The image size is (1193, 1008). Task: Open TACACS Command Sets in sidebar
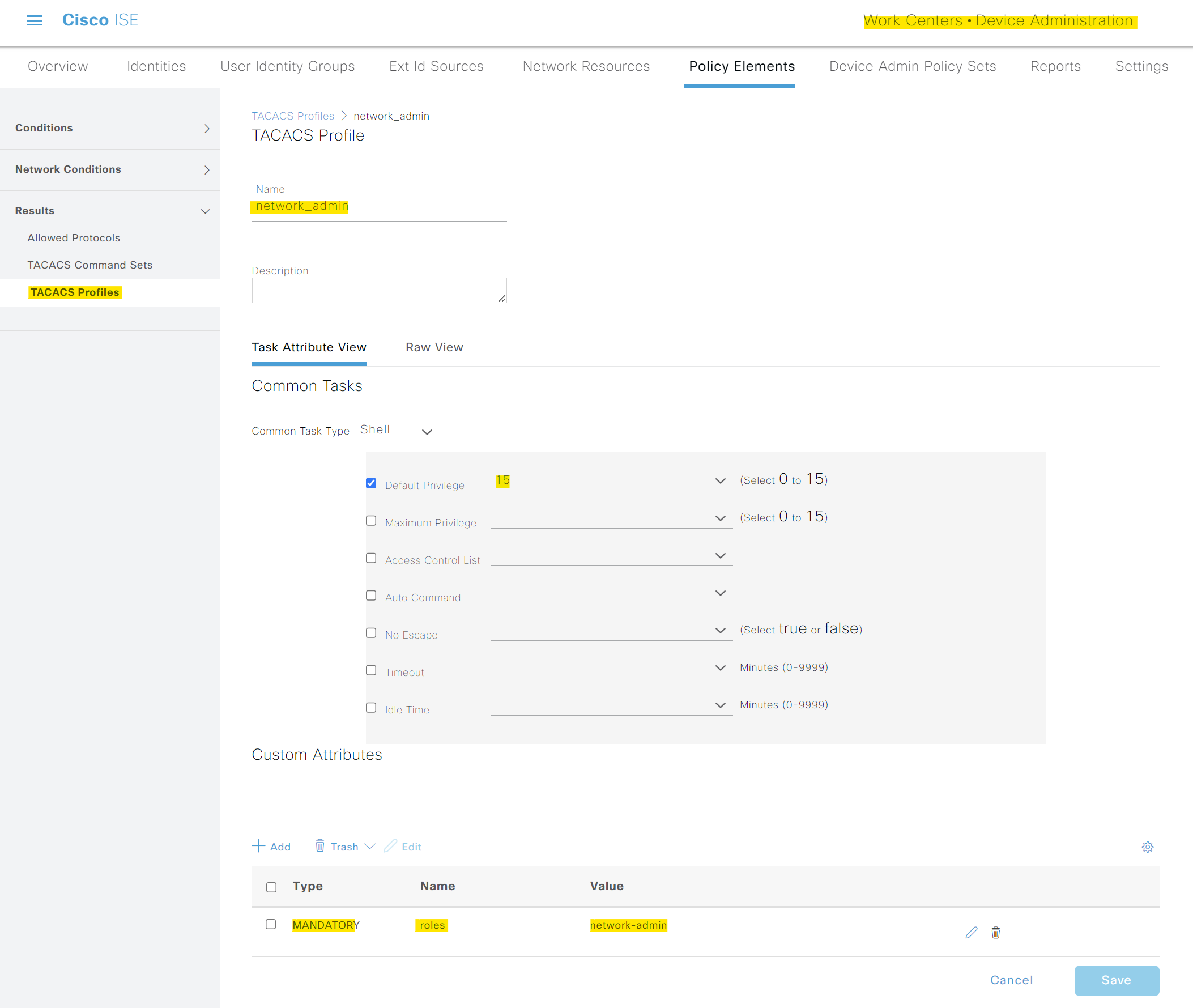(90, 265)
